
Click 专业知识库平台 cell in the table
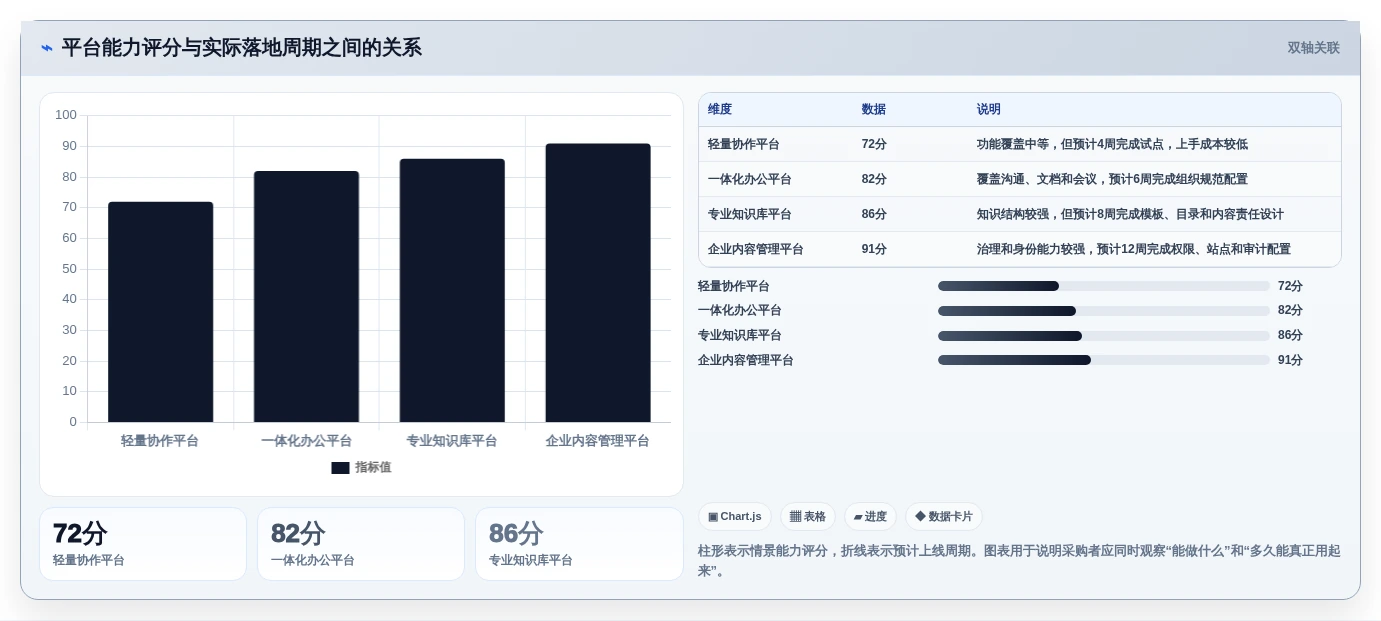(750, 214)
